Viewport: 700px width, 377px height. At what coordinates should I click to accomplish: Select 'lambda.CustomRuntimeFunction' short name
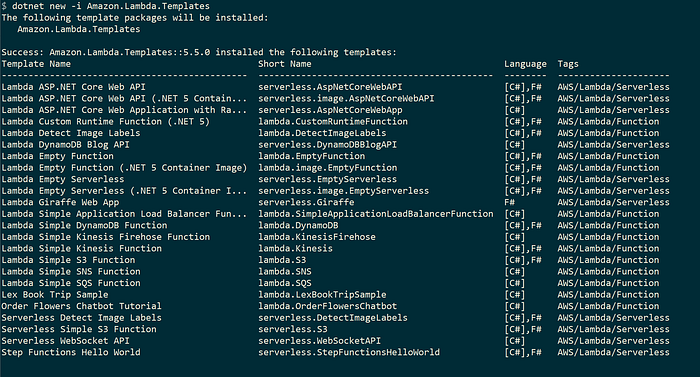click(x=333, y=121)
